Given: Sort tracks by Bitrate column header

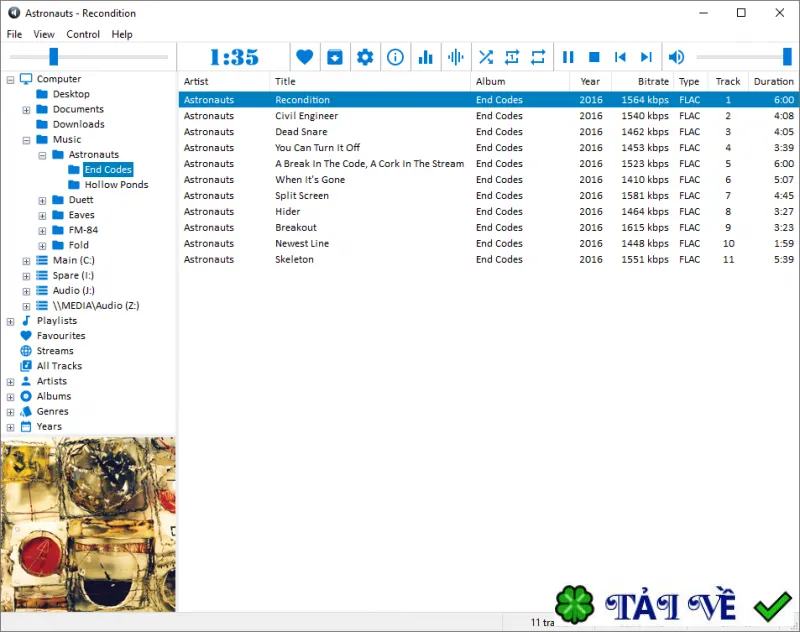Looking at the screenshot, I should coord(653,81).
